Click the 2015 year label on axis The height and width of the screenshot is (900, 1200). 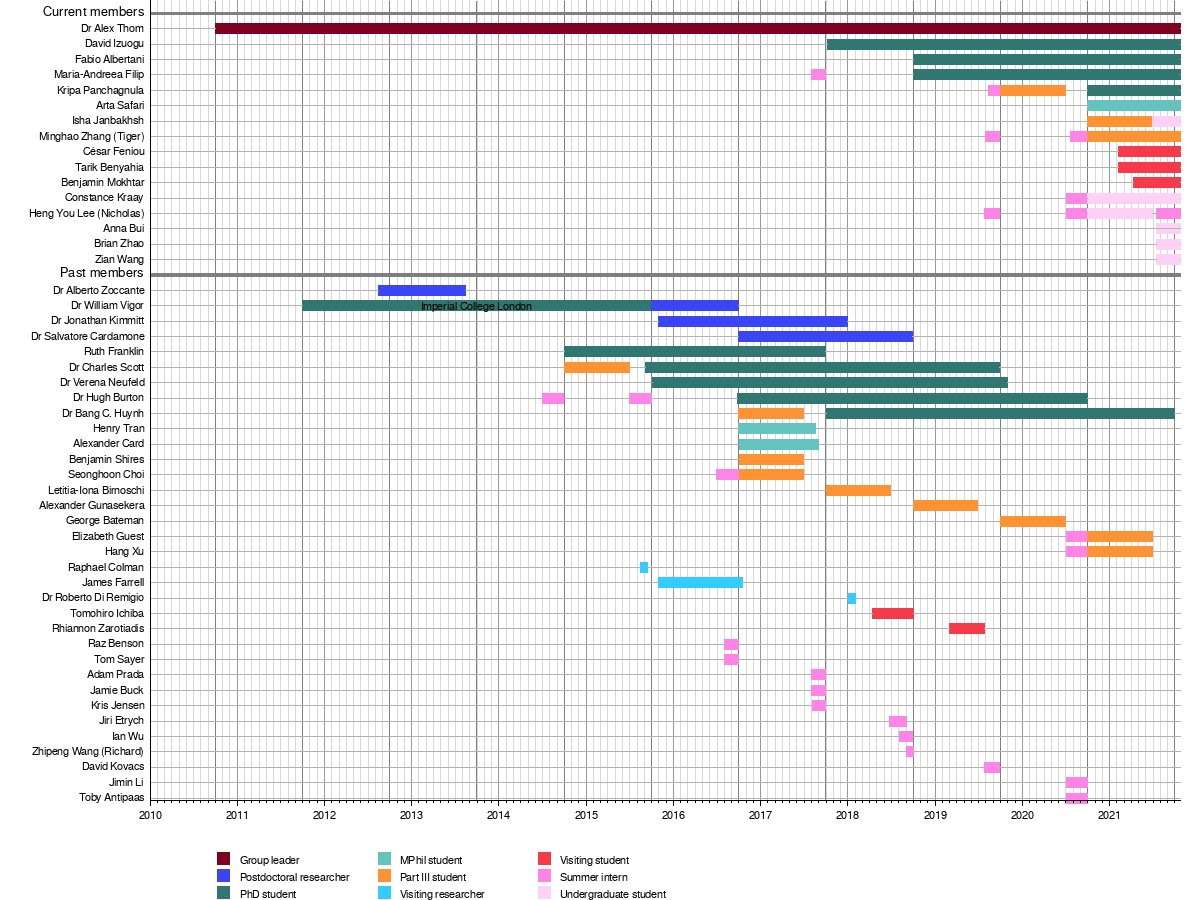click(x=586, y=815)
